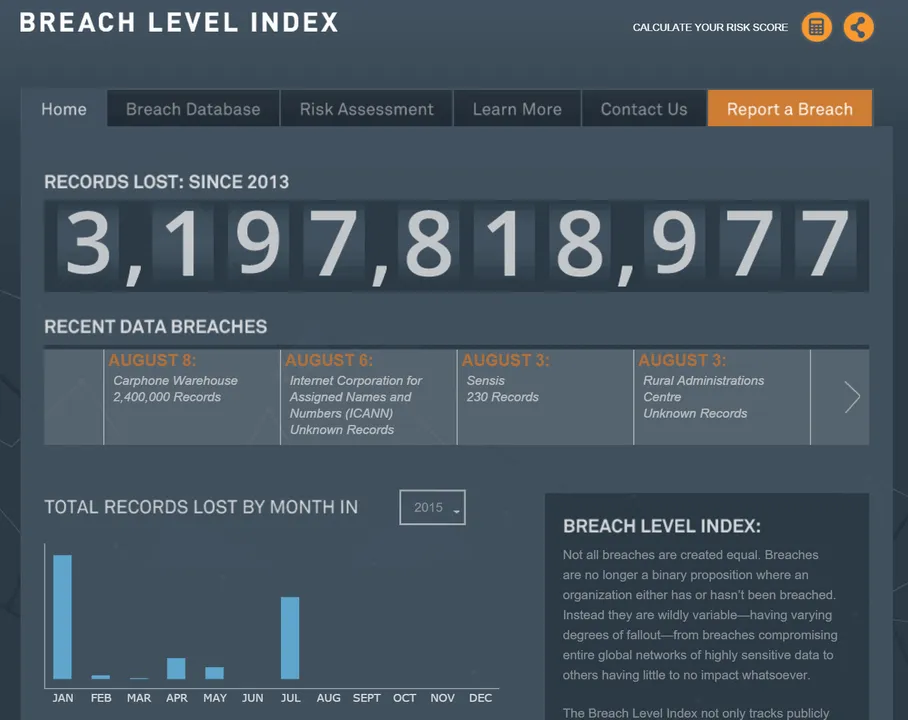This screenshot has height=720, width=908.
Task: Click the right arrow in recent breaches
Action: point(851,397)
